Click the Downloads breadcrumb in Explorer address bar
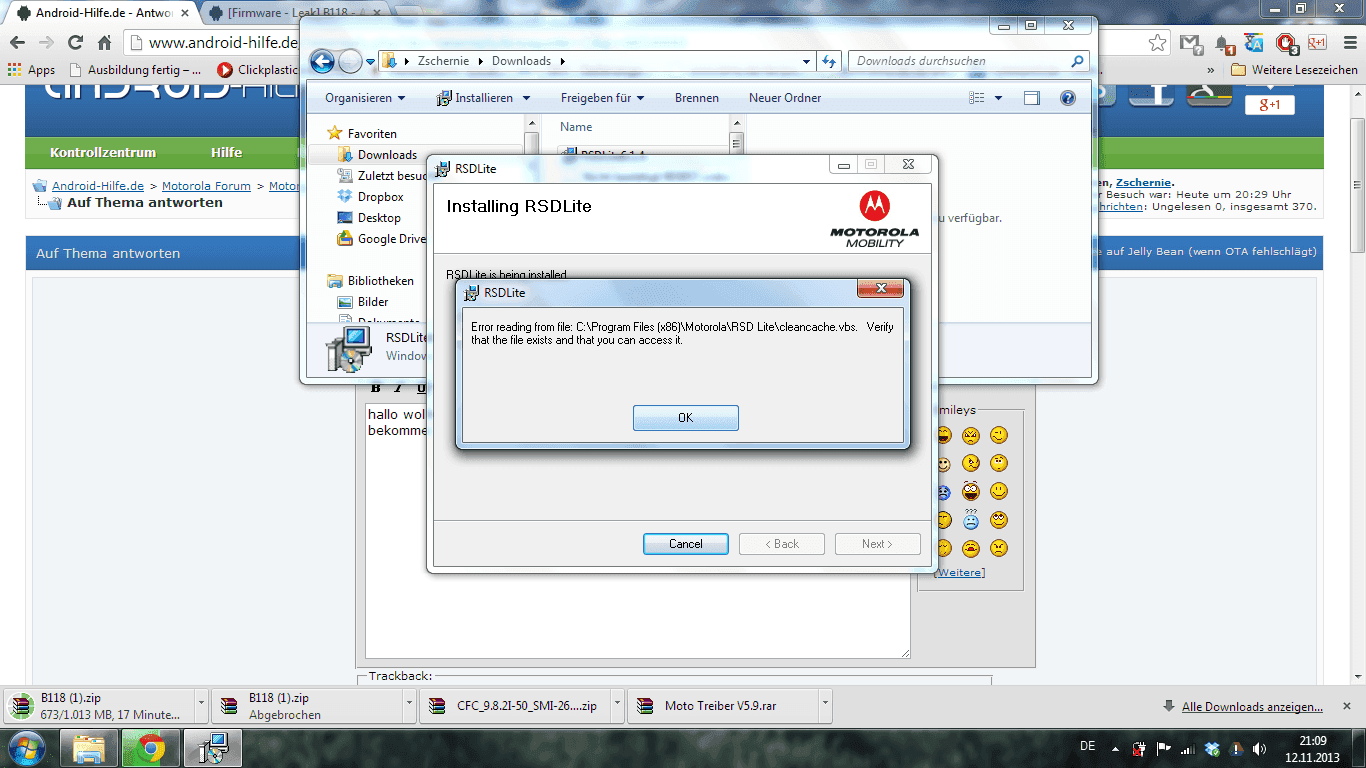This screenshot has height=768, width=1366. (x=521, y=61)
